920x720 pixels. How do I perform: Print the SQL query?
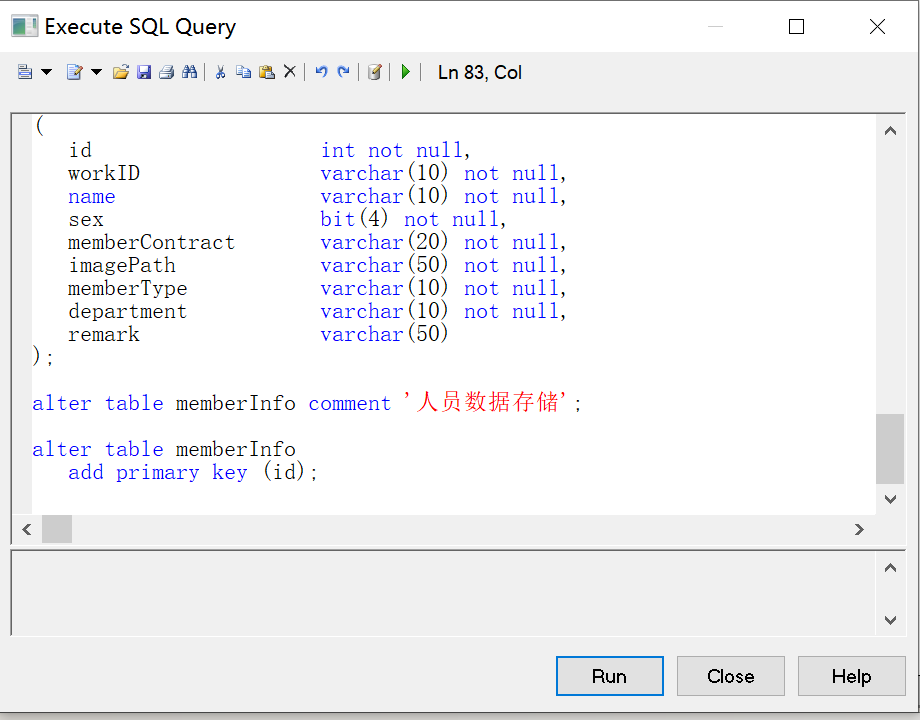click(x=167, y=72)
